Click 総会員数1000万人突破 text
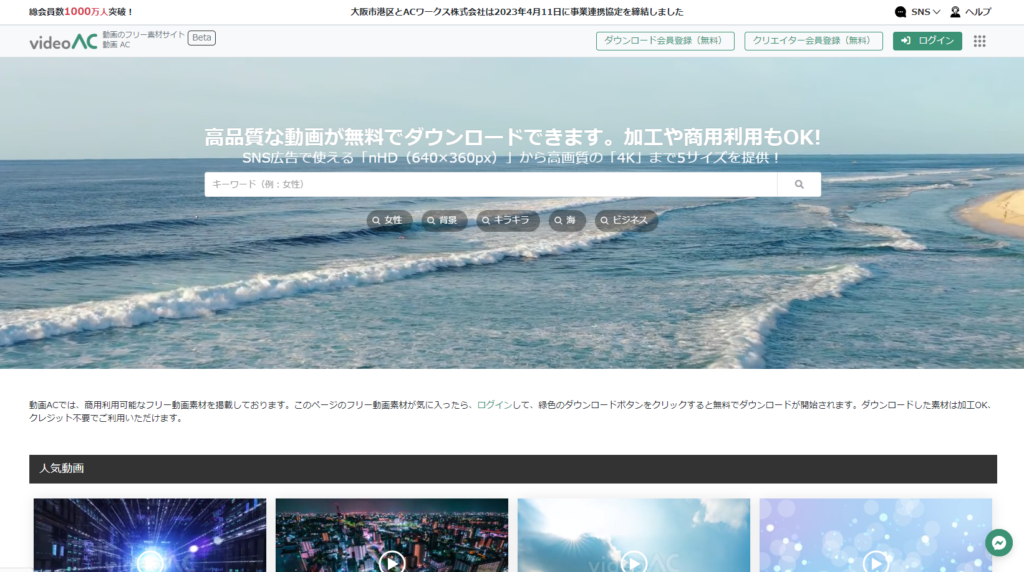 (x=81, y=12)
